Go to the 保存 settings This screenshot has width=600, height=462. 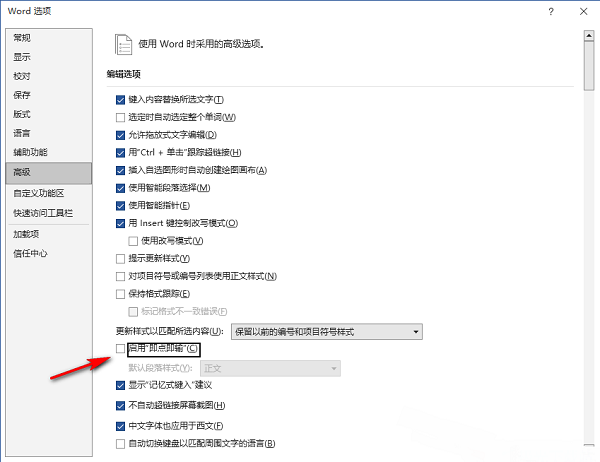tap(49, 95)
